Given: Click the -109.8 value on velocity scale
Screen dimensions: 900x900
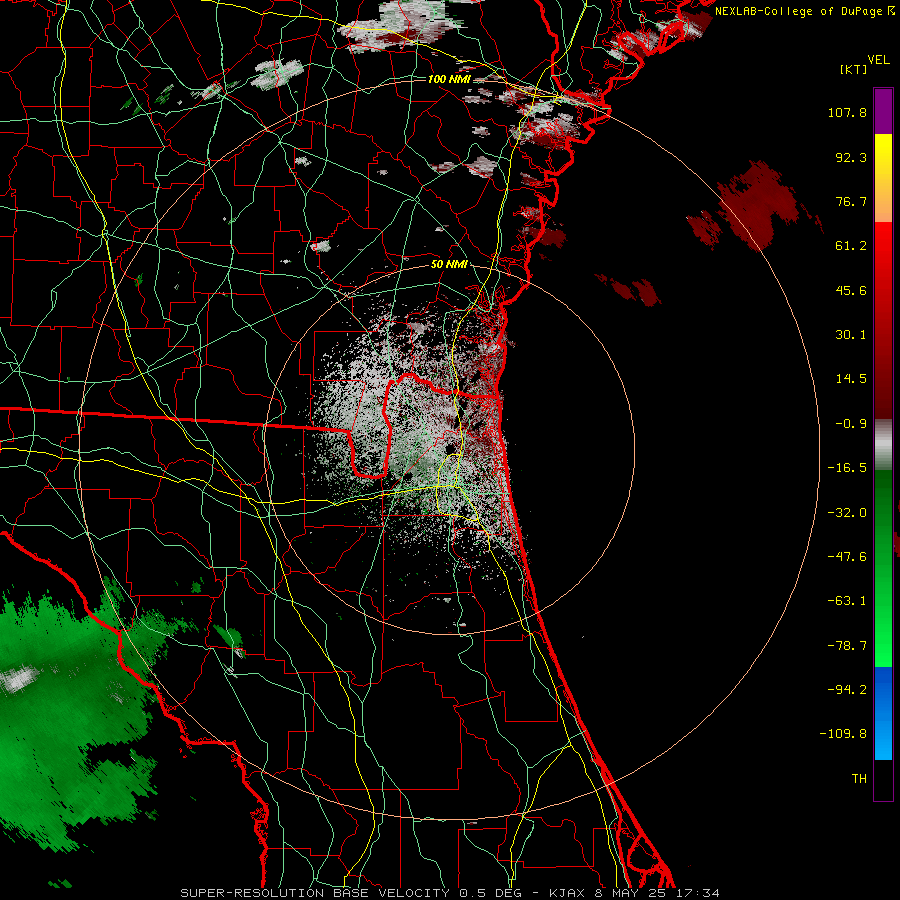Looking at the screenshot, I should coord(844,734).
